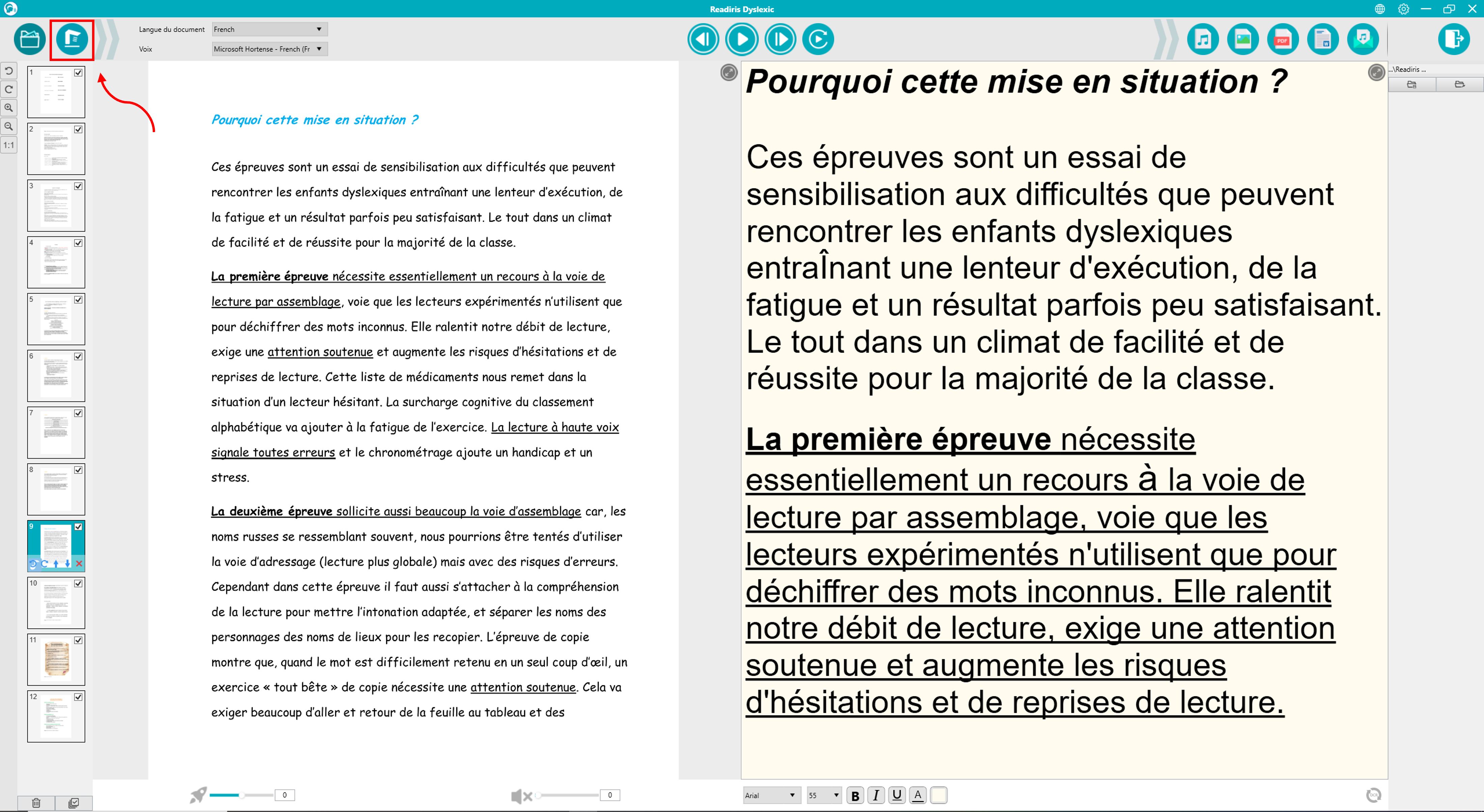Uncheck page 4 checkbox
The image size is (1484, 812).
78,243
